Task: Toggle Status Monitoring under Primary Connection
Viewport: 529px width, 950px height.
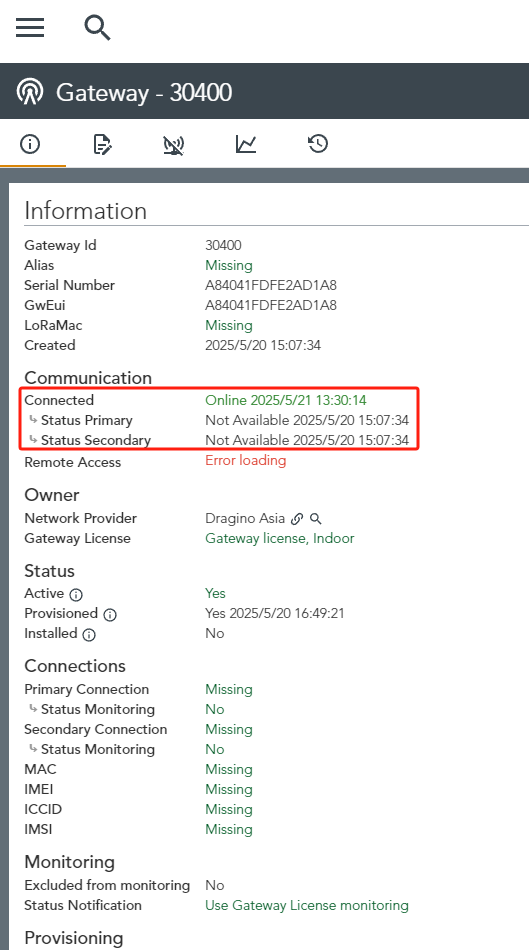Action: tap(215, 709)
